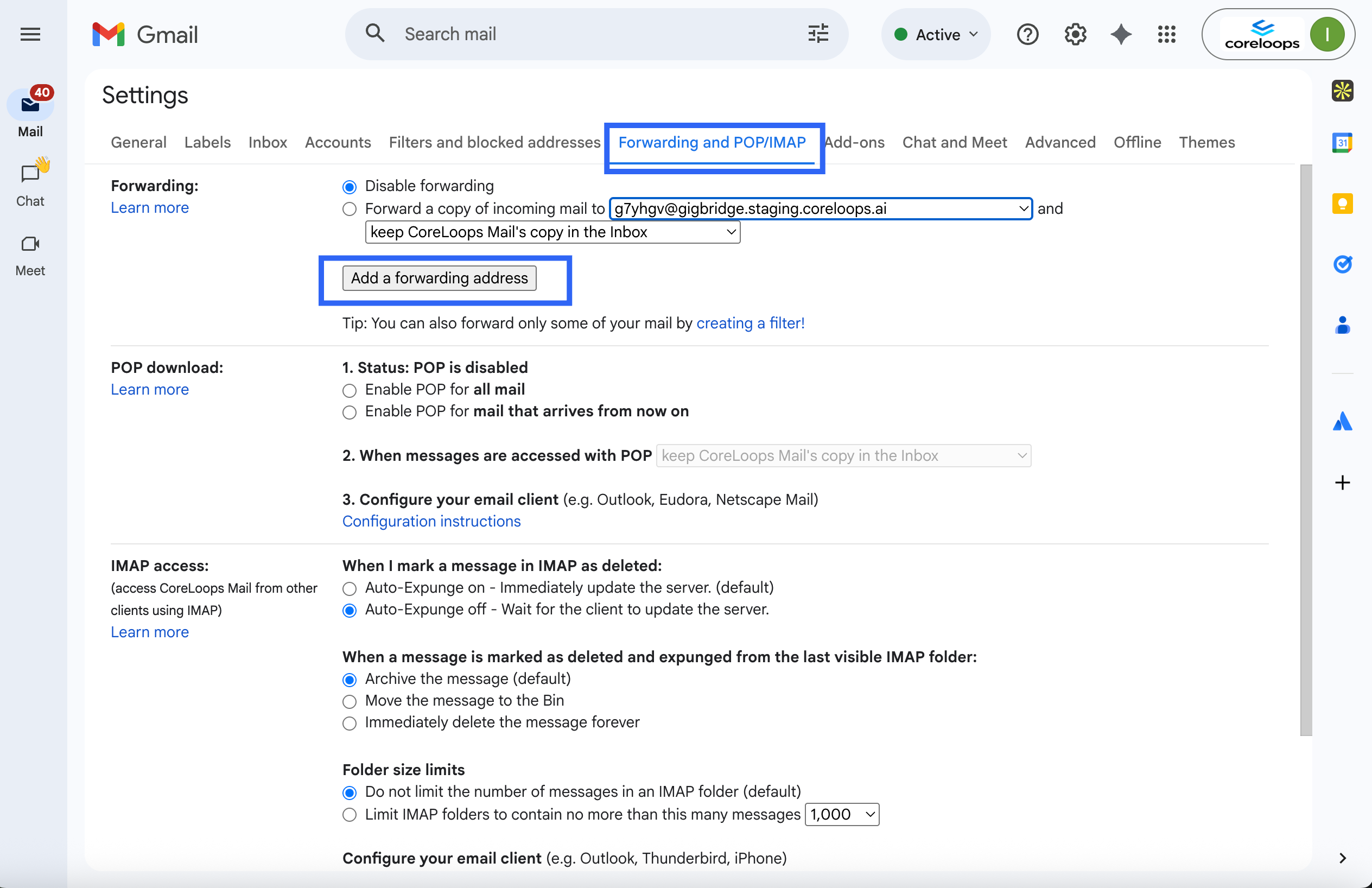Get add-ons with the plus icon
The image size is (1372, 888).
[x=1342, y=482]
